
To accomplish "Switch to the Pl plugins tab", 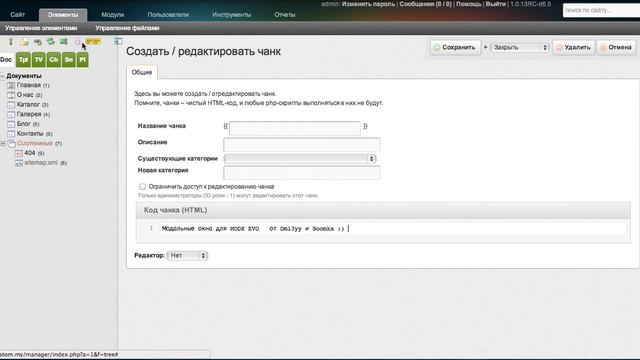I will tap(83, 60).
